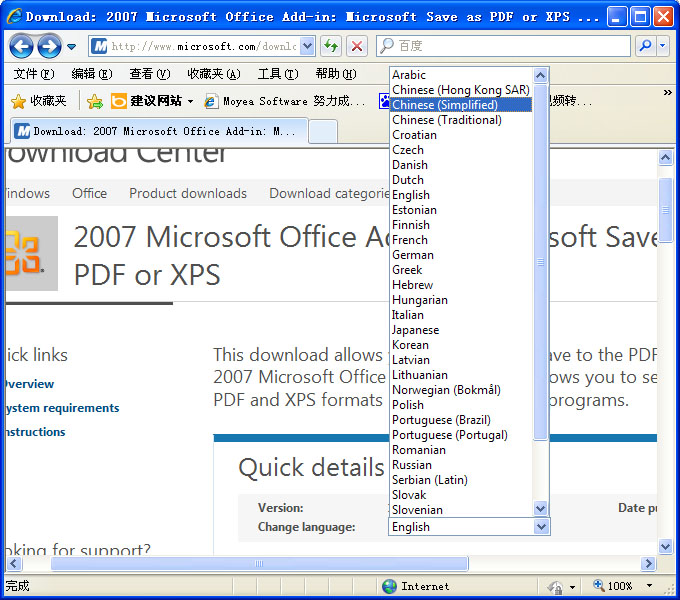Choose Croatian from the list
Image resolution: width=680 pixels, height=600 pixels.
(461, 135)
